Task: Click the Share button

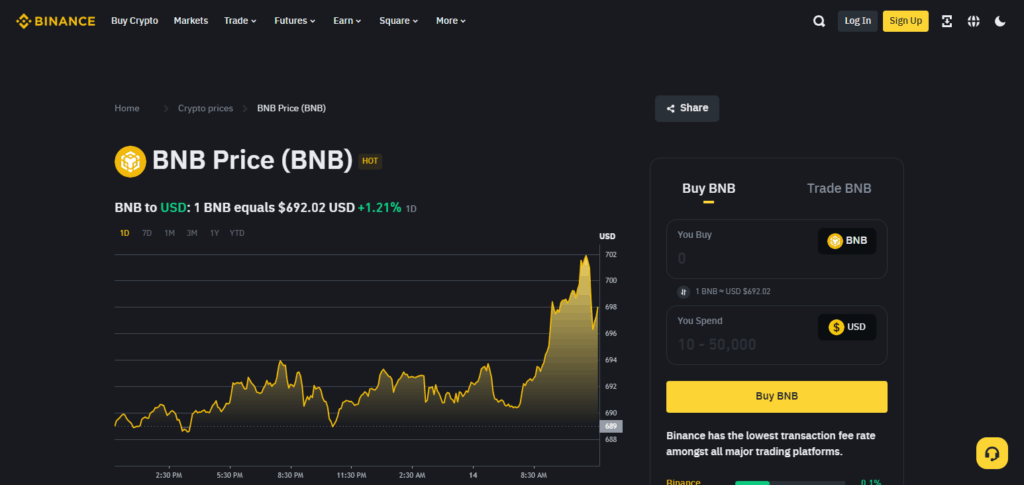Action: point(687,108)
